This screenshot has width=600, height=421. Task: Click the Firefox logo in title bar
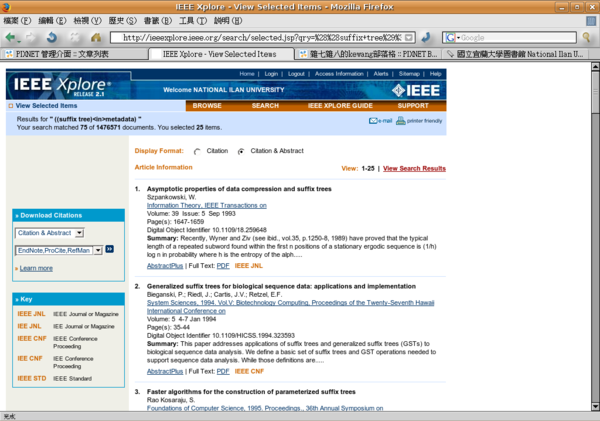[6, 7]
